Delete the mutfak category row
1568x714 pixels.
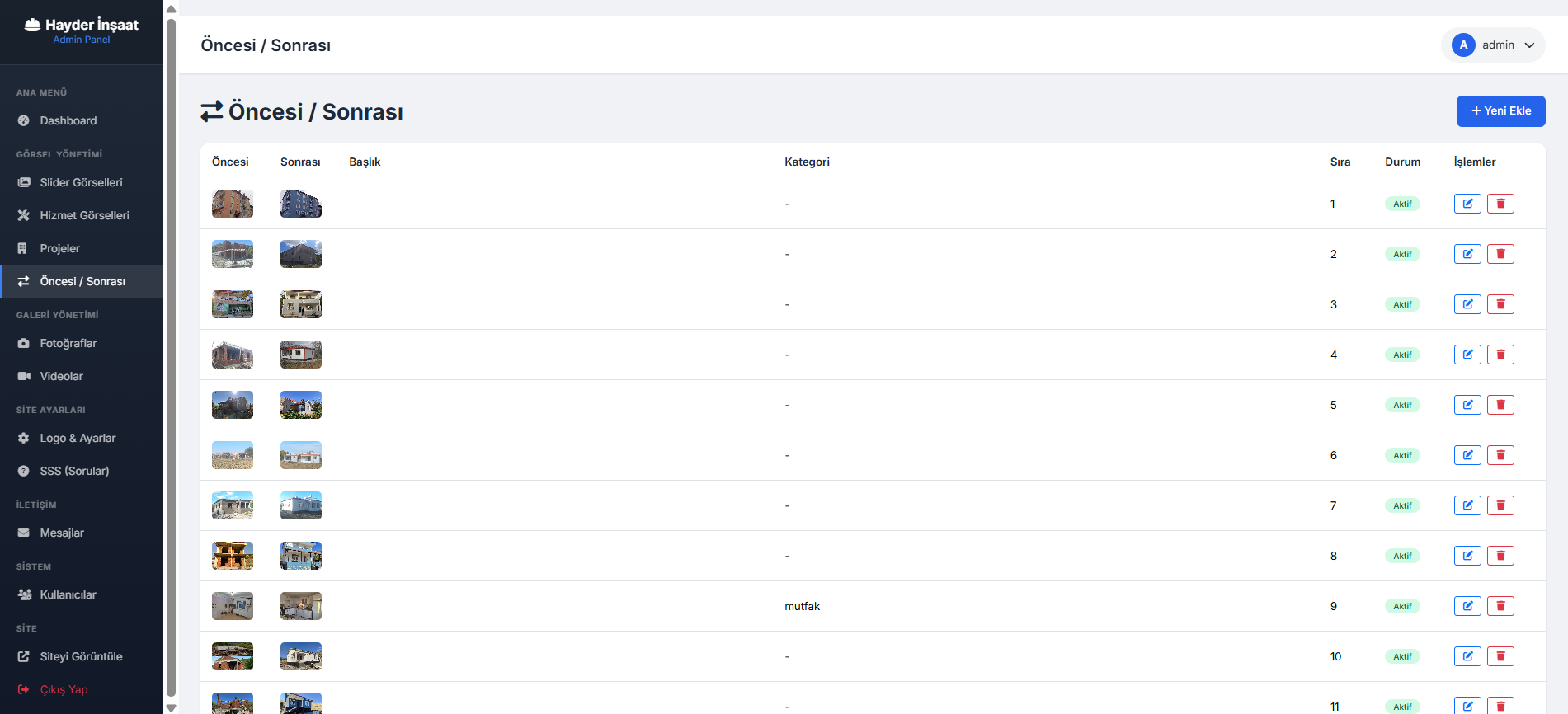pos(1500,606)
